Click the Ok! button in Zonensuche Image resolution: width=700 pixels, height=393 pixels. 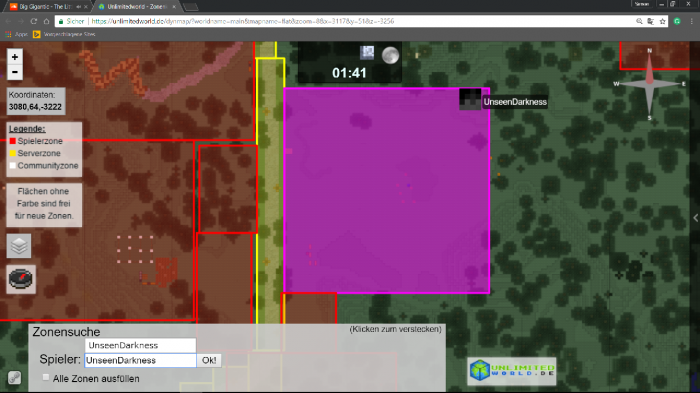(209, 360)
